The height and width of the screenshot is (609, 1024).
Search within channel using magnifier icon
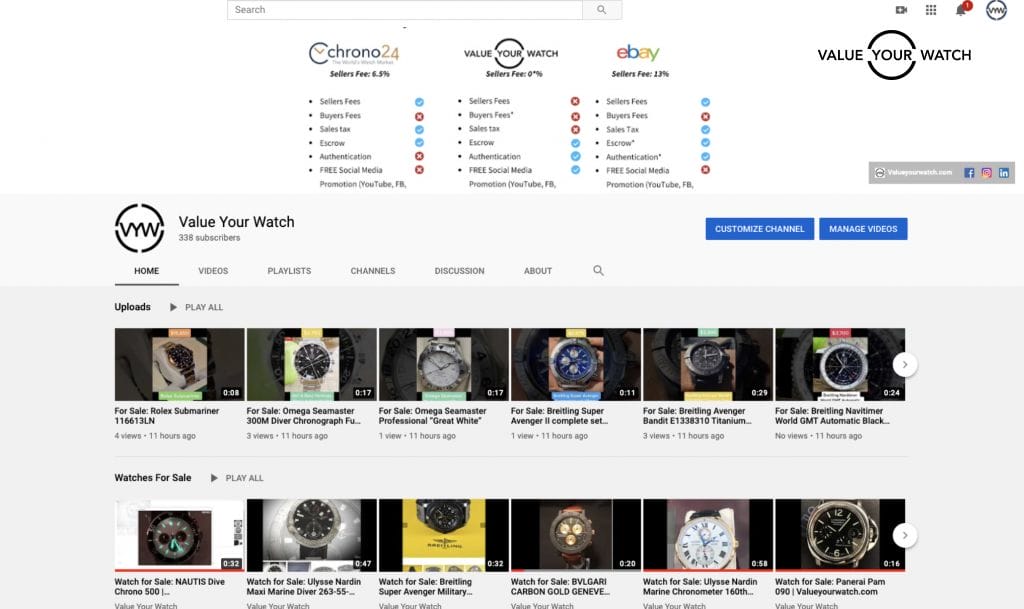coord(599,271)
